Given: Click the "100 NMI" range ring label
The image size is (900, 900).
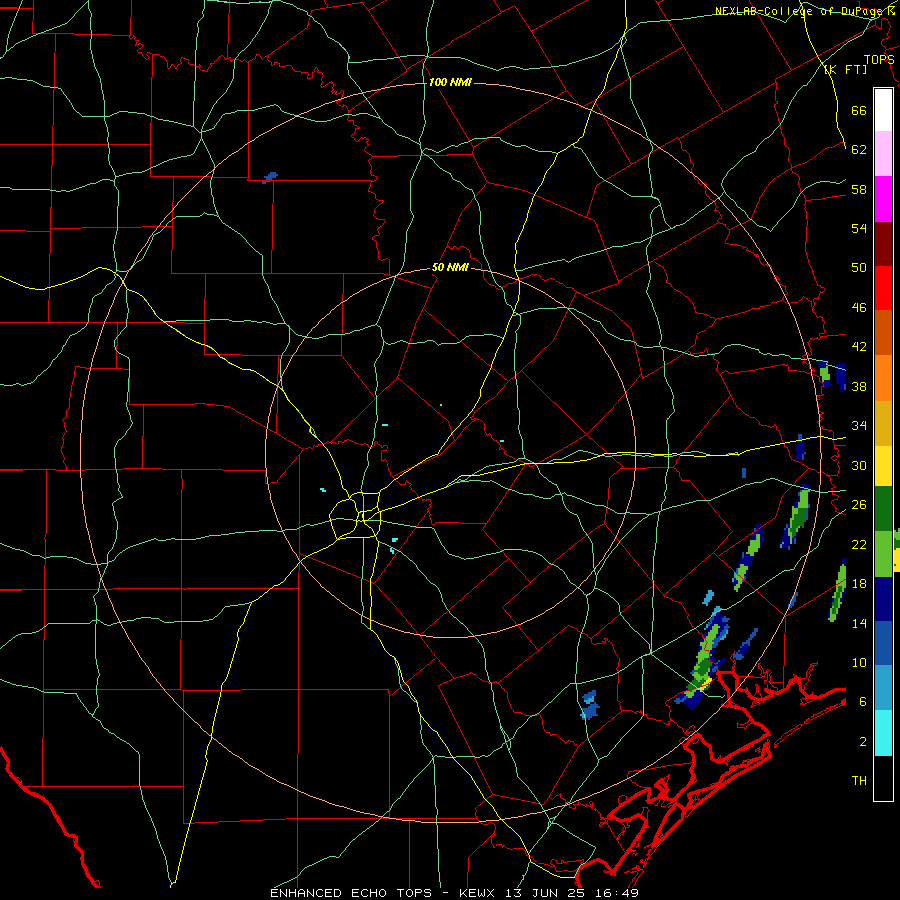Looking at the screenshot, I should 450,82.
